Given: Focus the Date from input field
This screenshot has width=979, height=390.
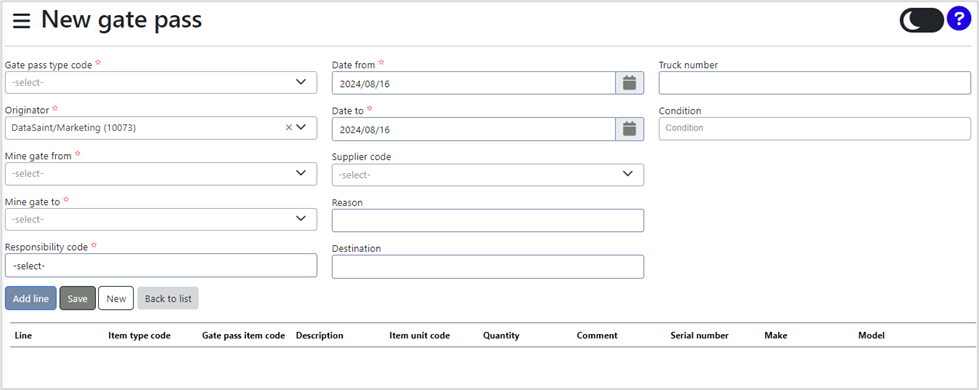Looking at the screenshot, I should [474, 83].
